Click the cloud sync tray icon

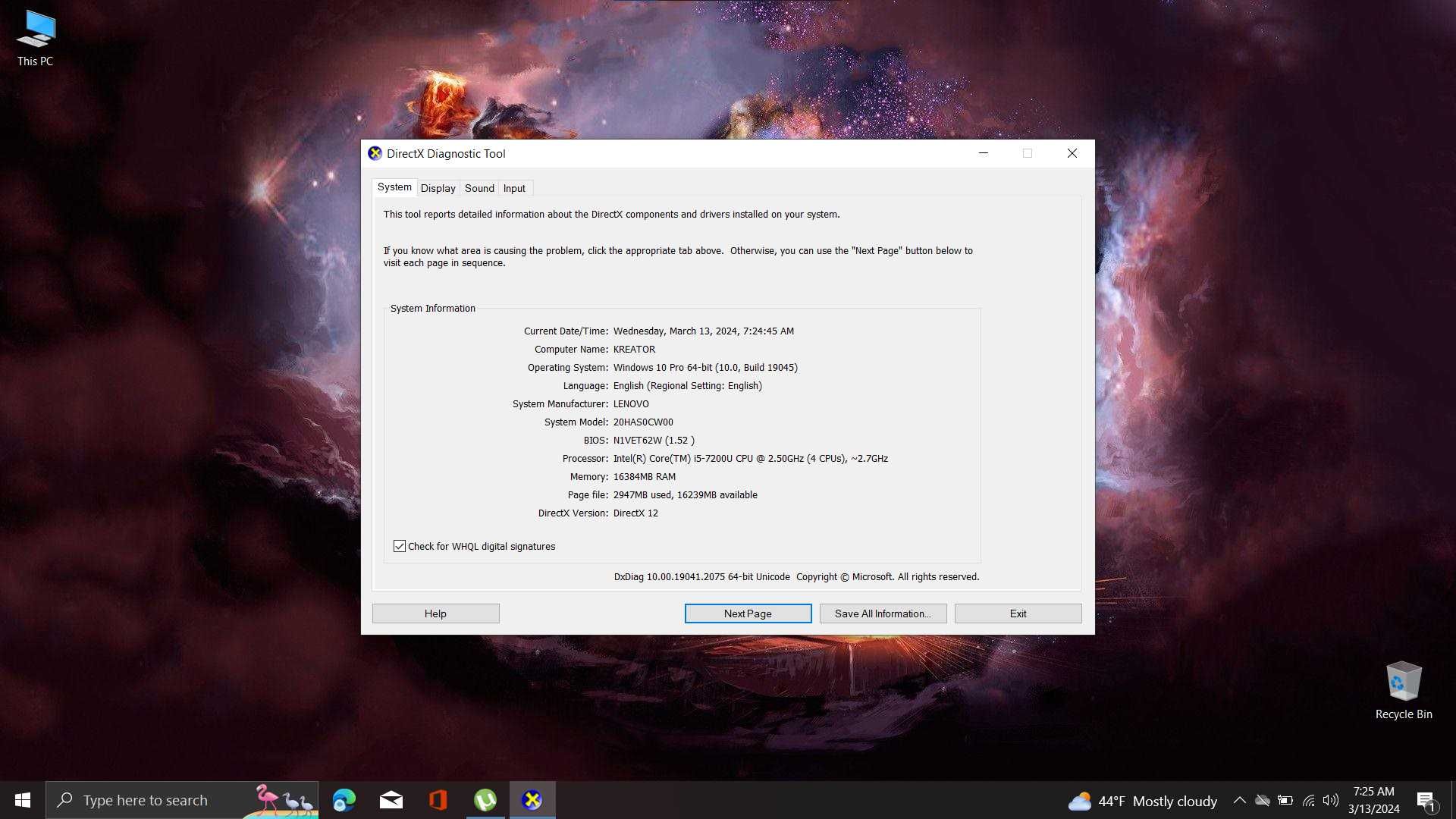click(x=1263, y=800)
